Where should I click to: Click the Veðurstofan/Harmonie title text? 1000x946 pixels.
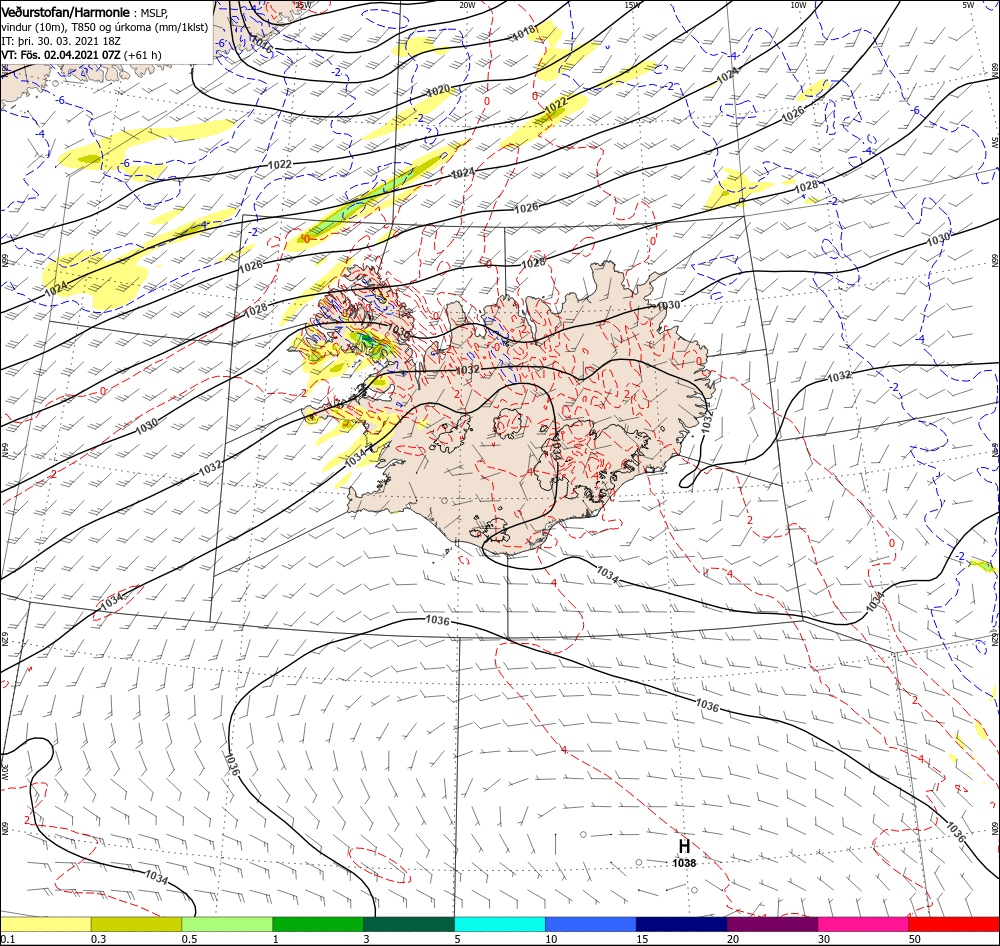pos(65,13)
